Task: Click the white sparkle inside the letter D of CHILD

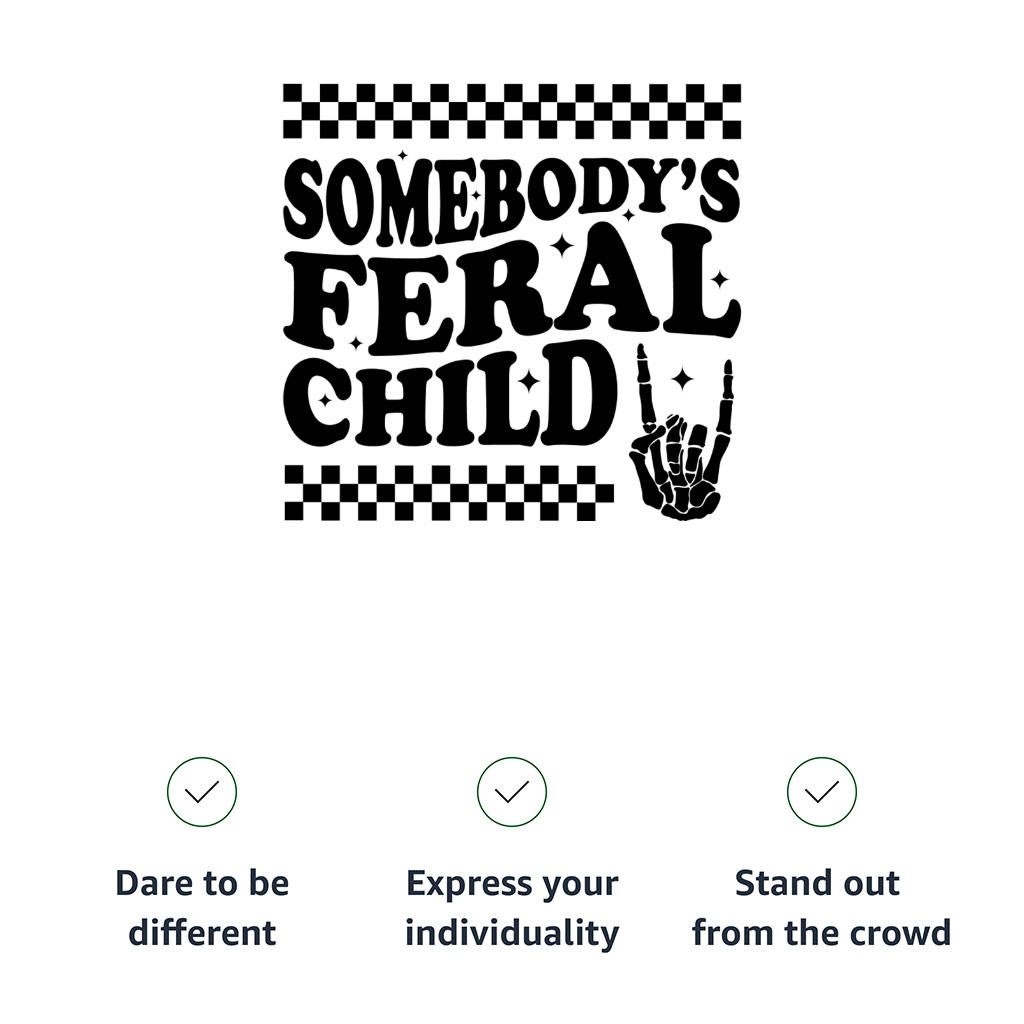Action: click(530, 381)
